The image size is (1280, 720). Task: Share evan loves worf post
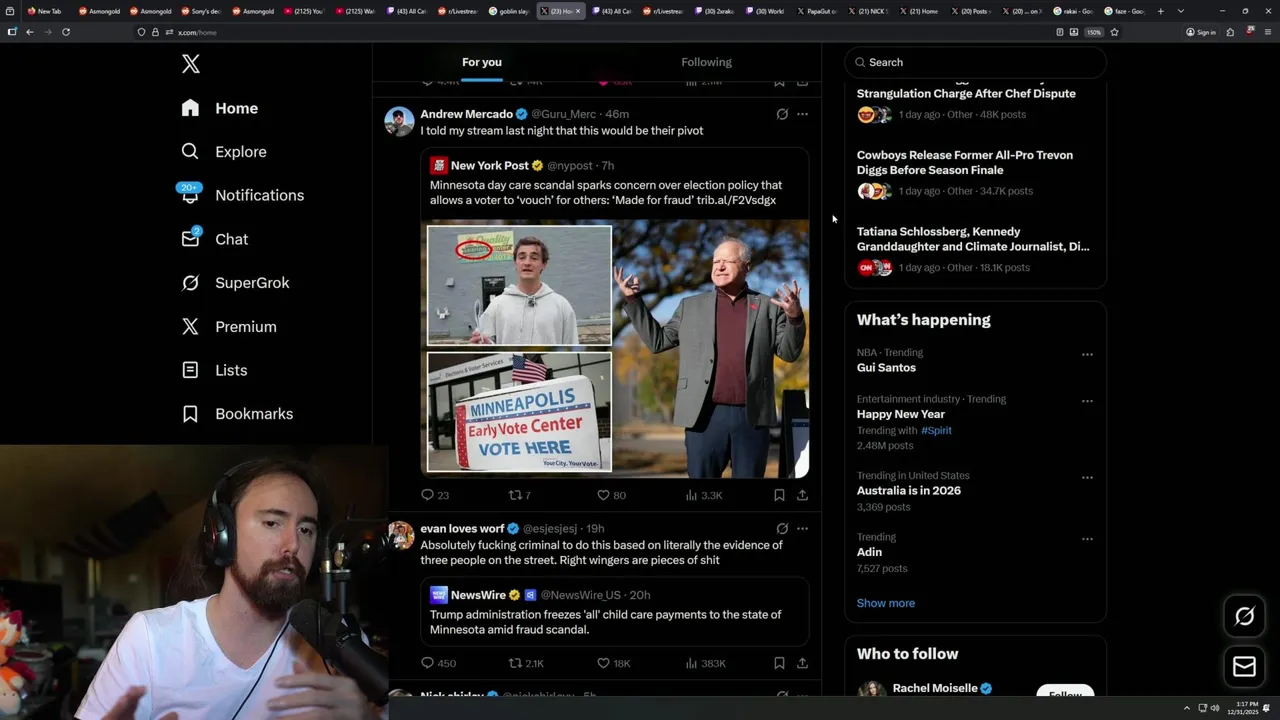802,663
